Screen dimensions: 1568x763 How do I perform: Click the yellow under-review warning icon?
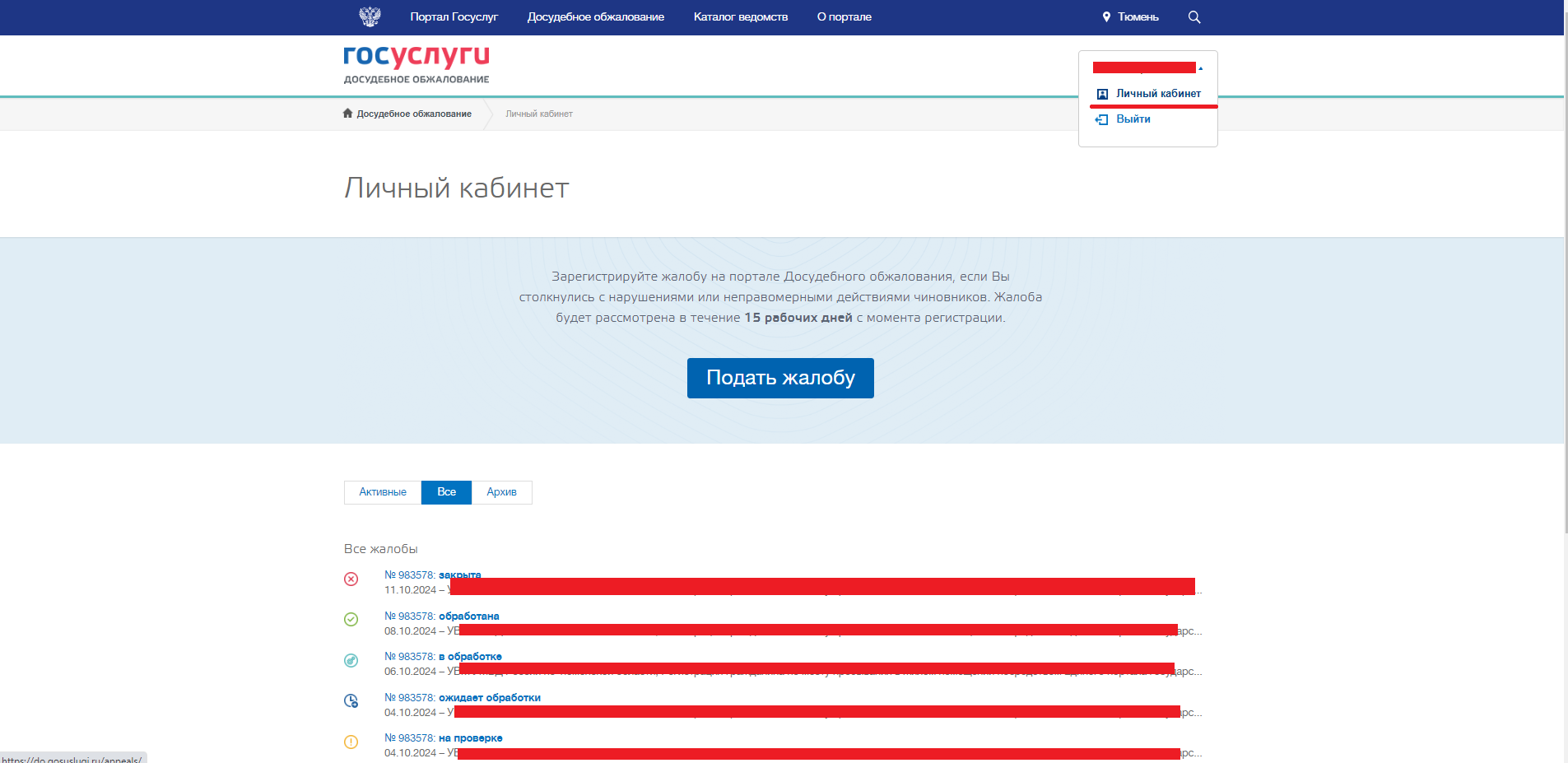coord(351,742)
